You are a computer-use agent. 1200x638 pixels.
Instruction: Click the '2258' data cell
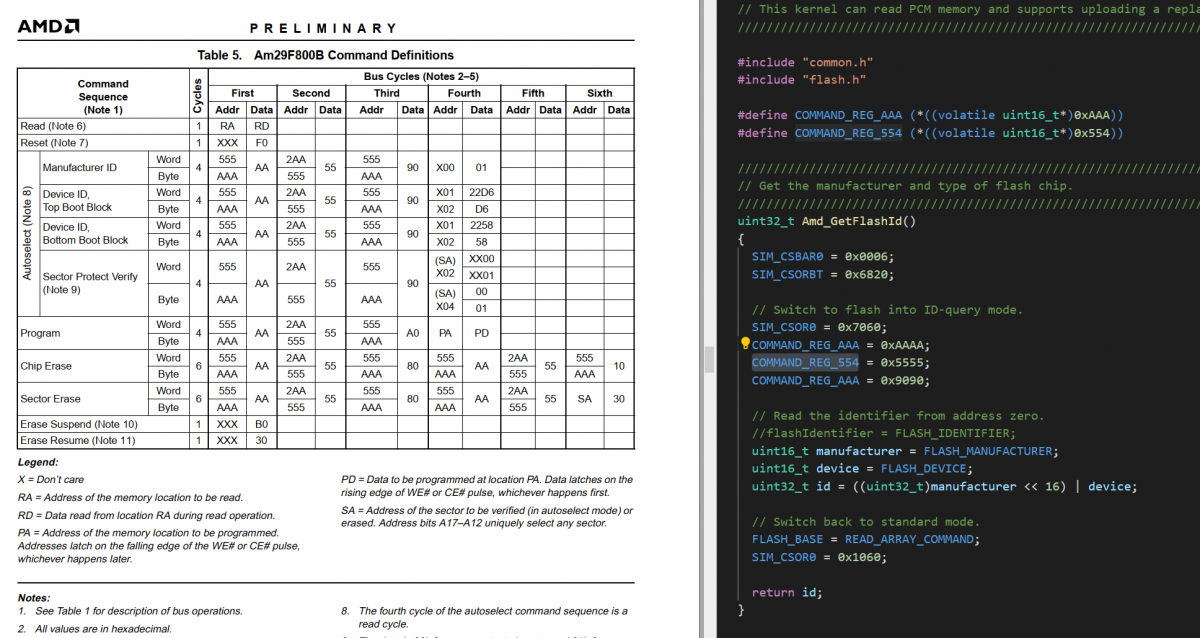[x=481, y=225]
